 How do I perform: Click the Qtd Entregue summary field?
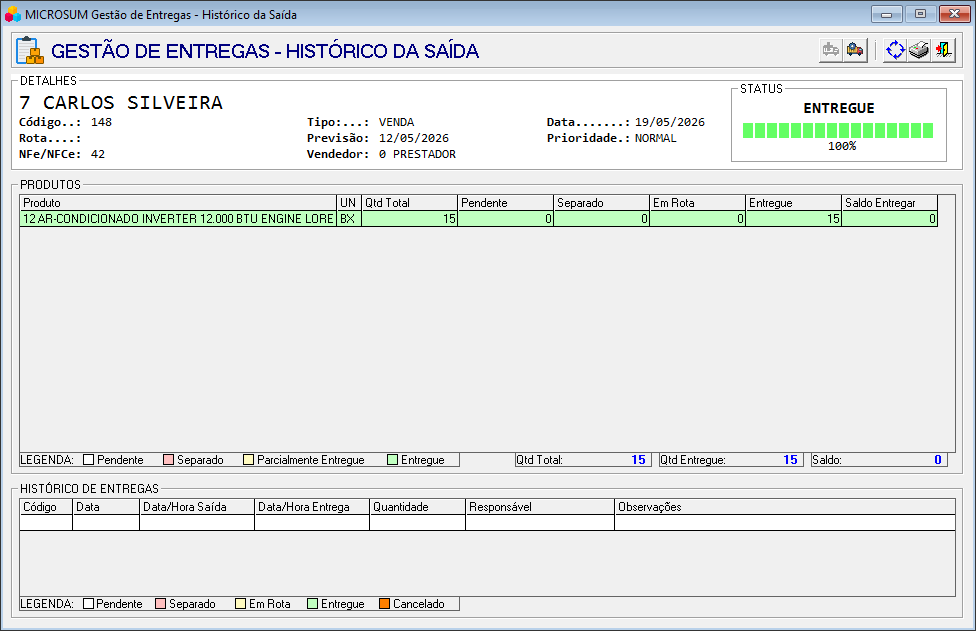731,460
